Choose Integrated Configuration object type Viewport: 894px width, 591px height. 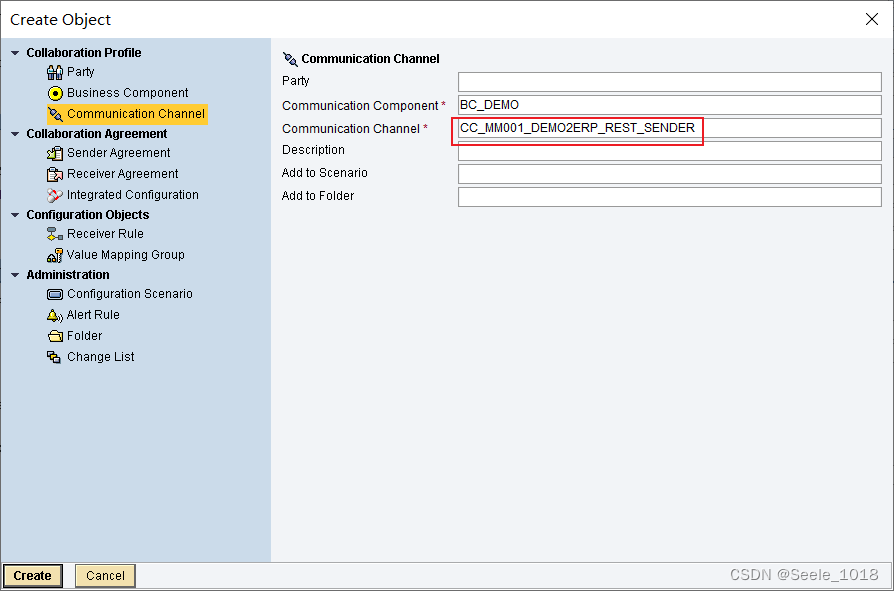point(133,195)
